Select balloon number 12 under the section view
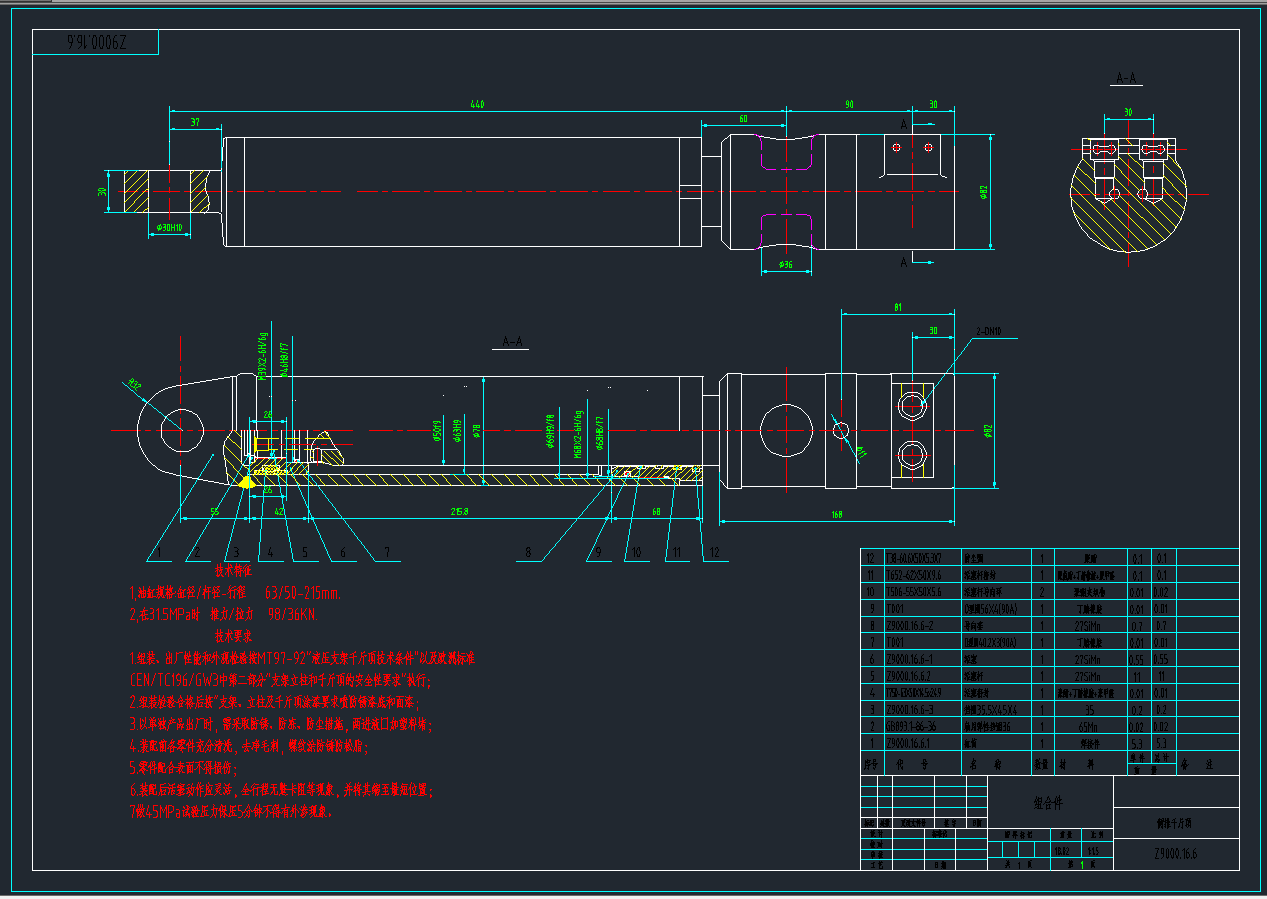The width and height of the screenshot is (1267, 899). pos(714,552)
